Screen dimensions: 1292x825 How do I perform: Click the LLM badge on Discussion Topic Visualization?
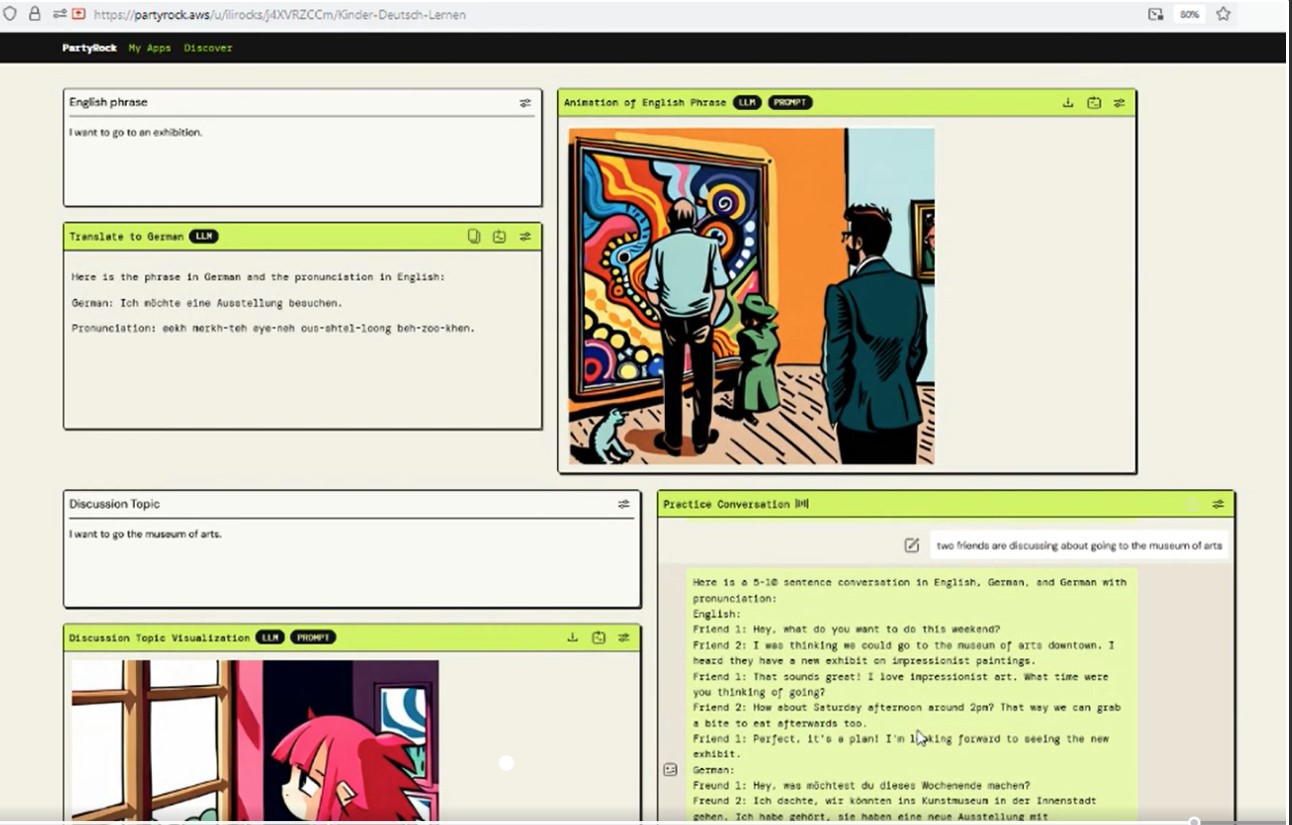[x=270, y=637]
